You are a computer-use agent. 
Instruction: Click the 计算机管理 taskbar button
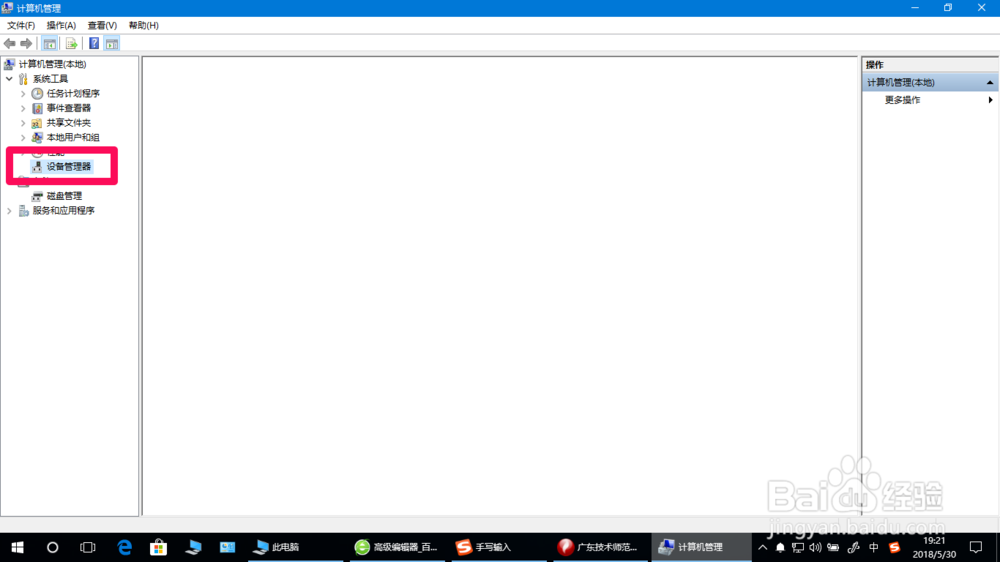click(701, 547)
